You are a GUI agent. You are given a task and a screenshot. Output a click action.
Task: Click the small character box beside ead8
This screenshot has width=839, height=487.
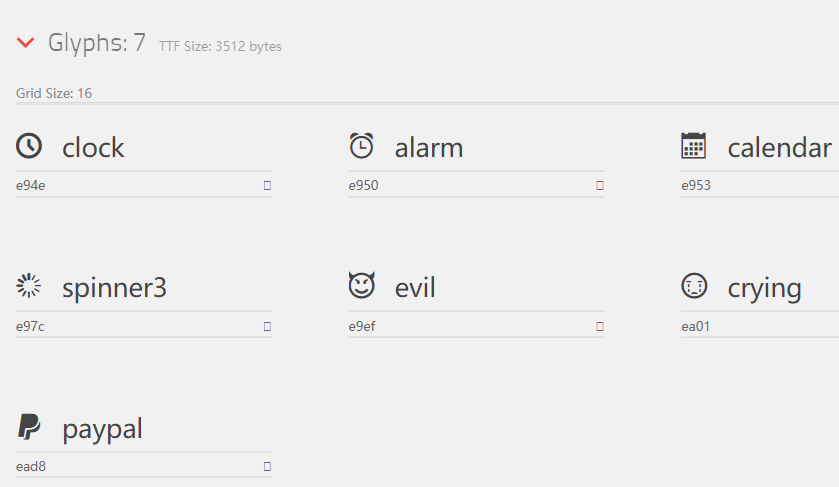[x=267, y=466]
